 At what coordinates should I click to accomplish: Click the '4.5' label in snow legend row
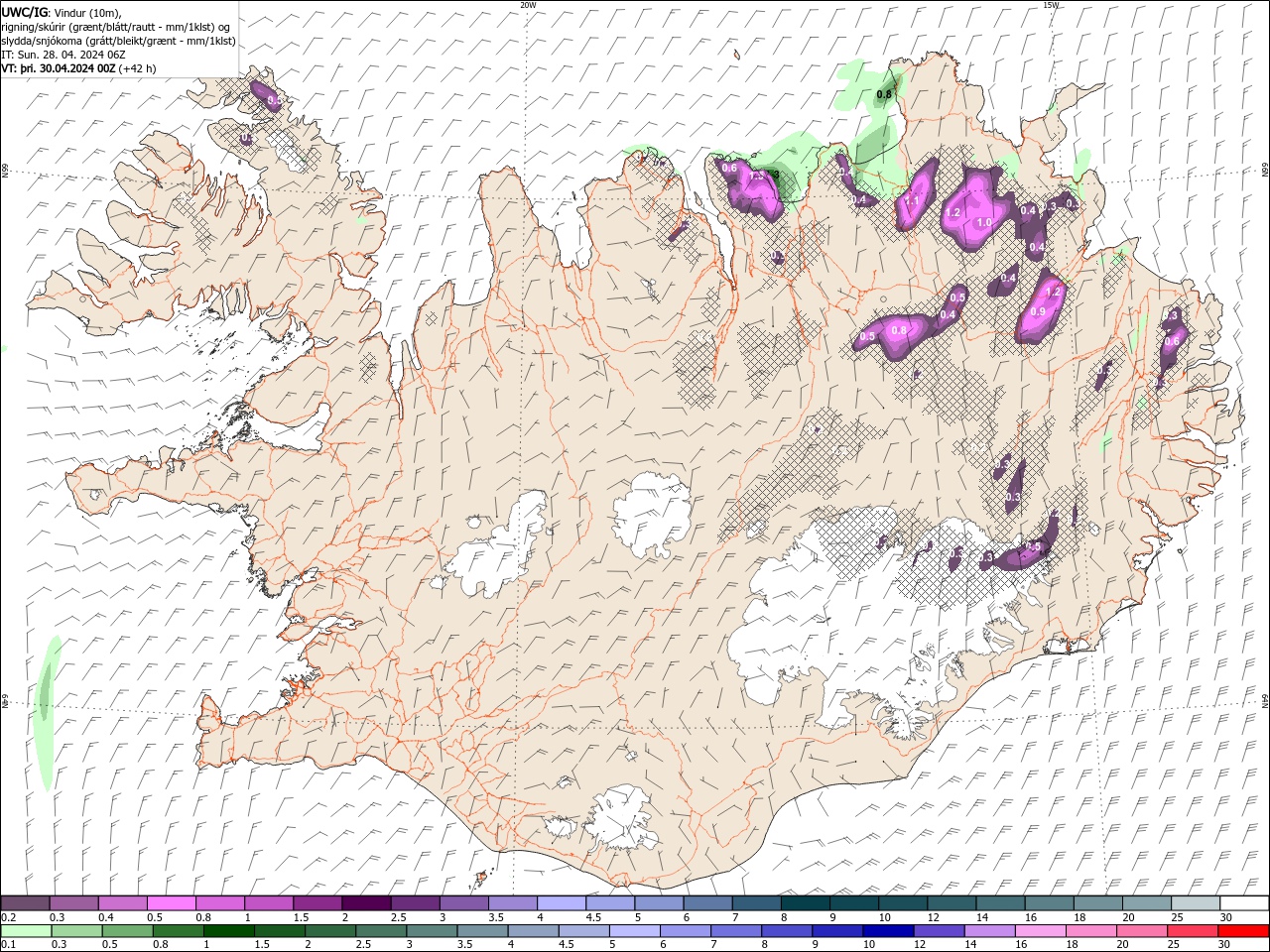[593, 917]
